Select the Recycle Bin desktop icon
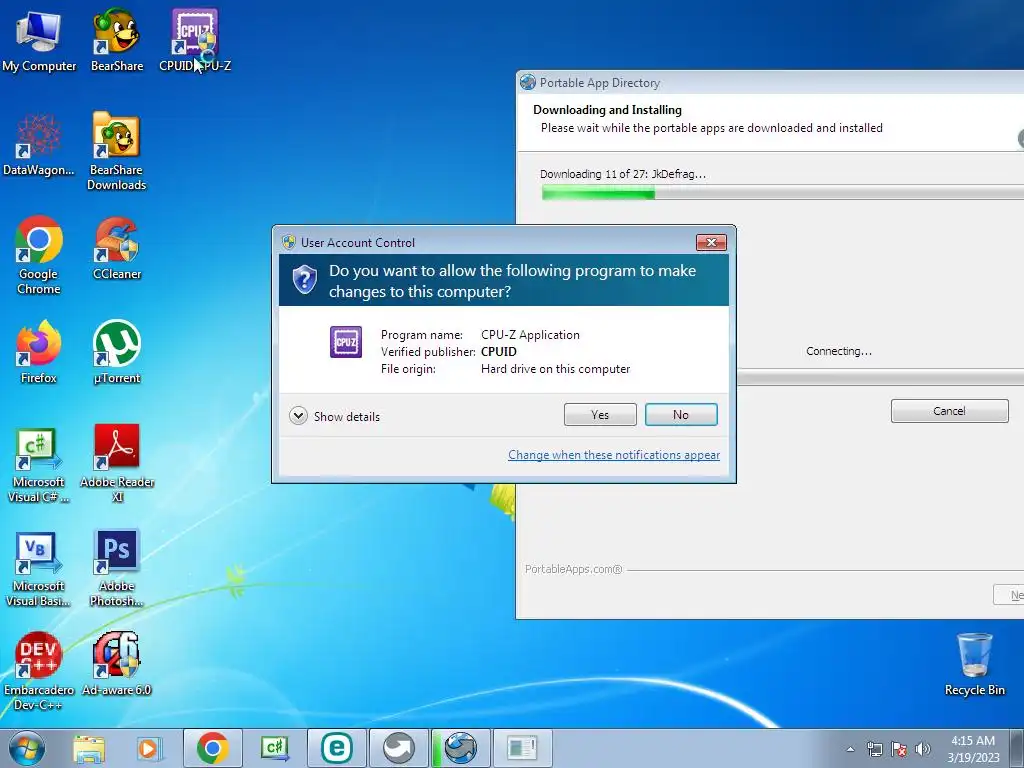The height and width of the screenshot is (768, 1024). (974, 665)
